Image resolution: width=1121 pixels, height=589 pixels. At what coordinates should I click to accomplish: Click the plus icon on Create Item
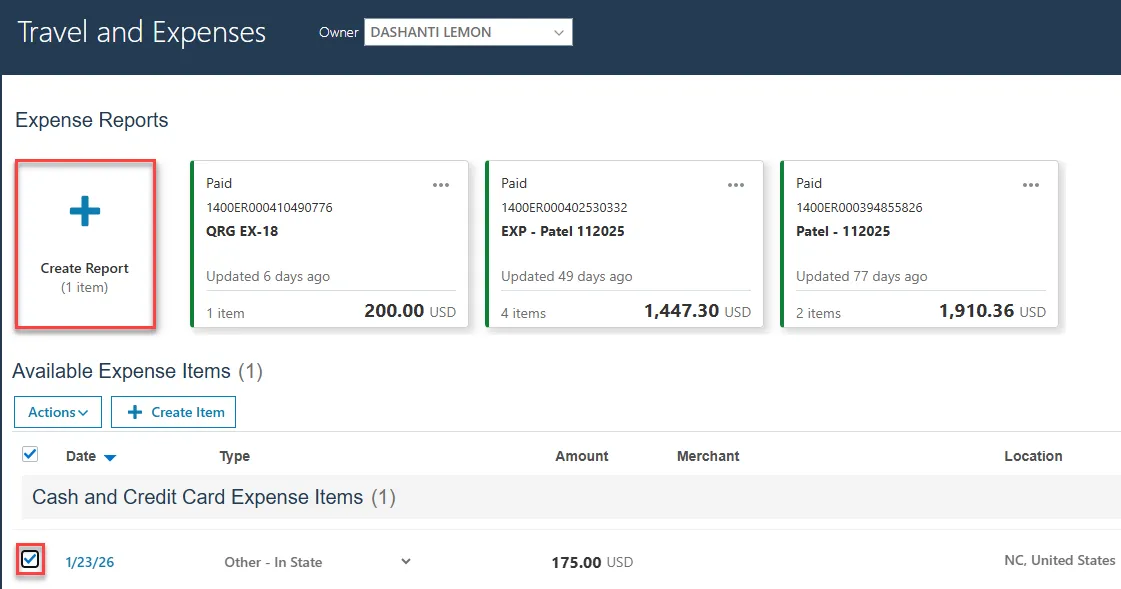tap(136, 412)
